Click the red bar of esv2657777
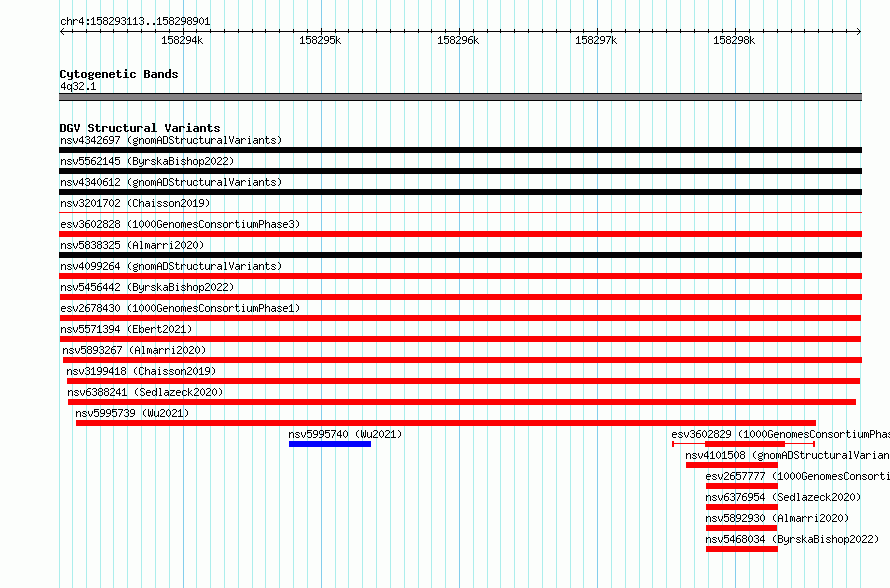Image resolution: width=890 pixels, height=588 pixels. point(742,486)
